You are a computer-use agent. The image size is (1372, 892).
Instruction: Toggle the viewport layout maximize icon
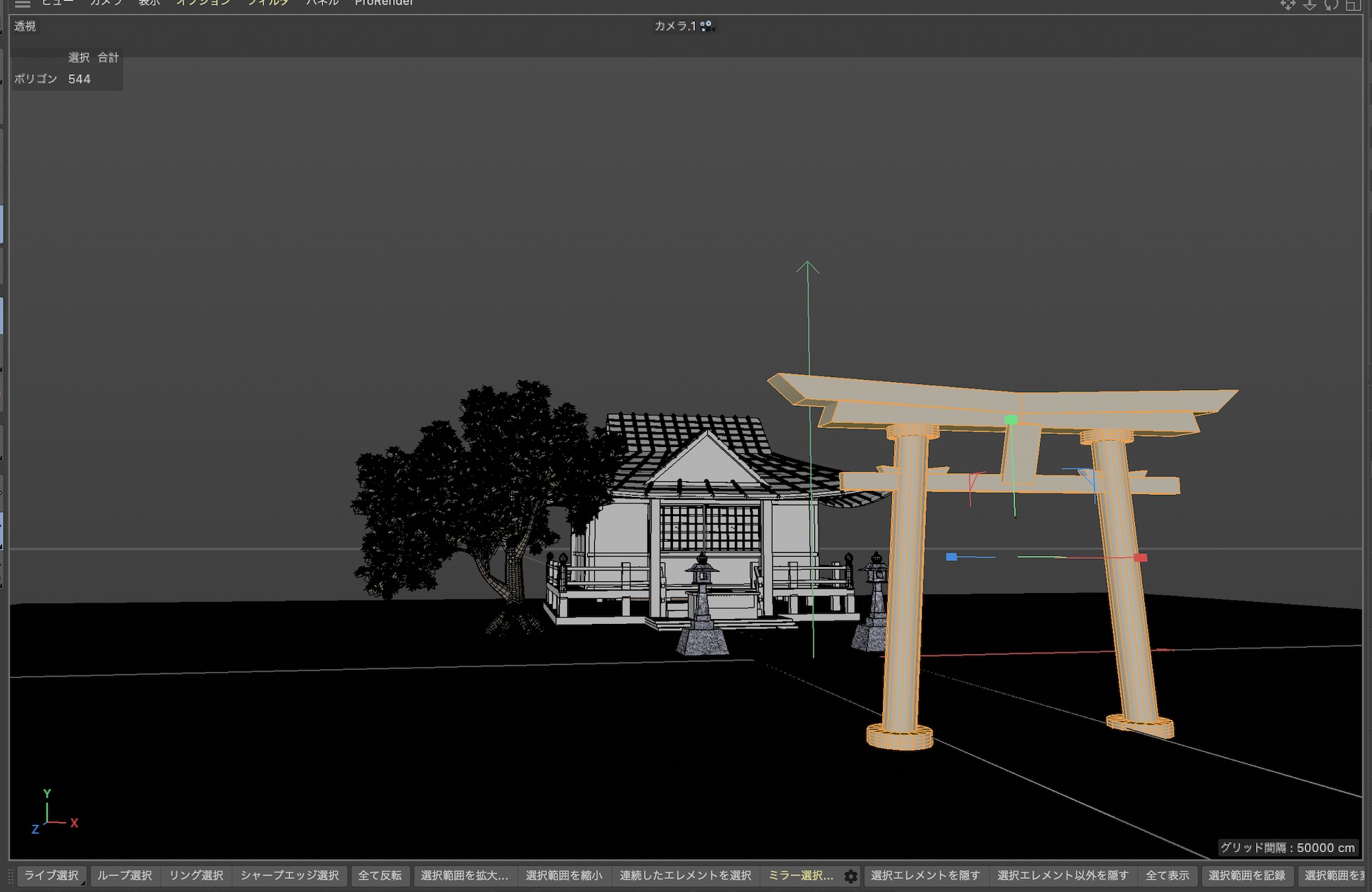tap(1352, 5)
